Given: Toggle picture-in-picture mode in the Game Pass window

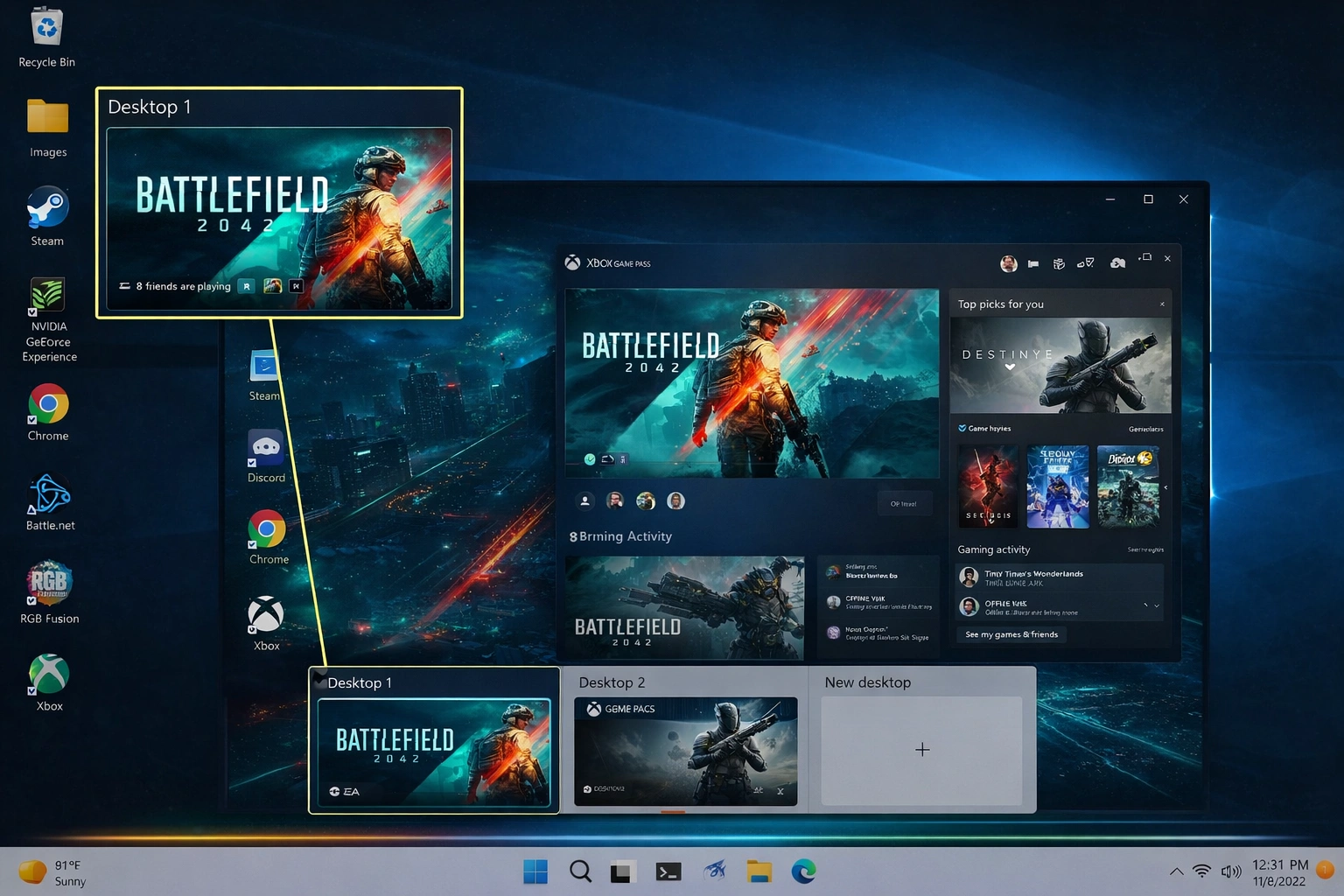Looking at the screenshot, I should [1144, 259].
